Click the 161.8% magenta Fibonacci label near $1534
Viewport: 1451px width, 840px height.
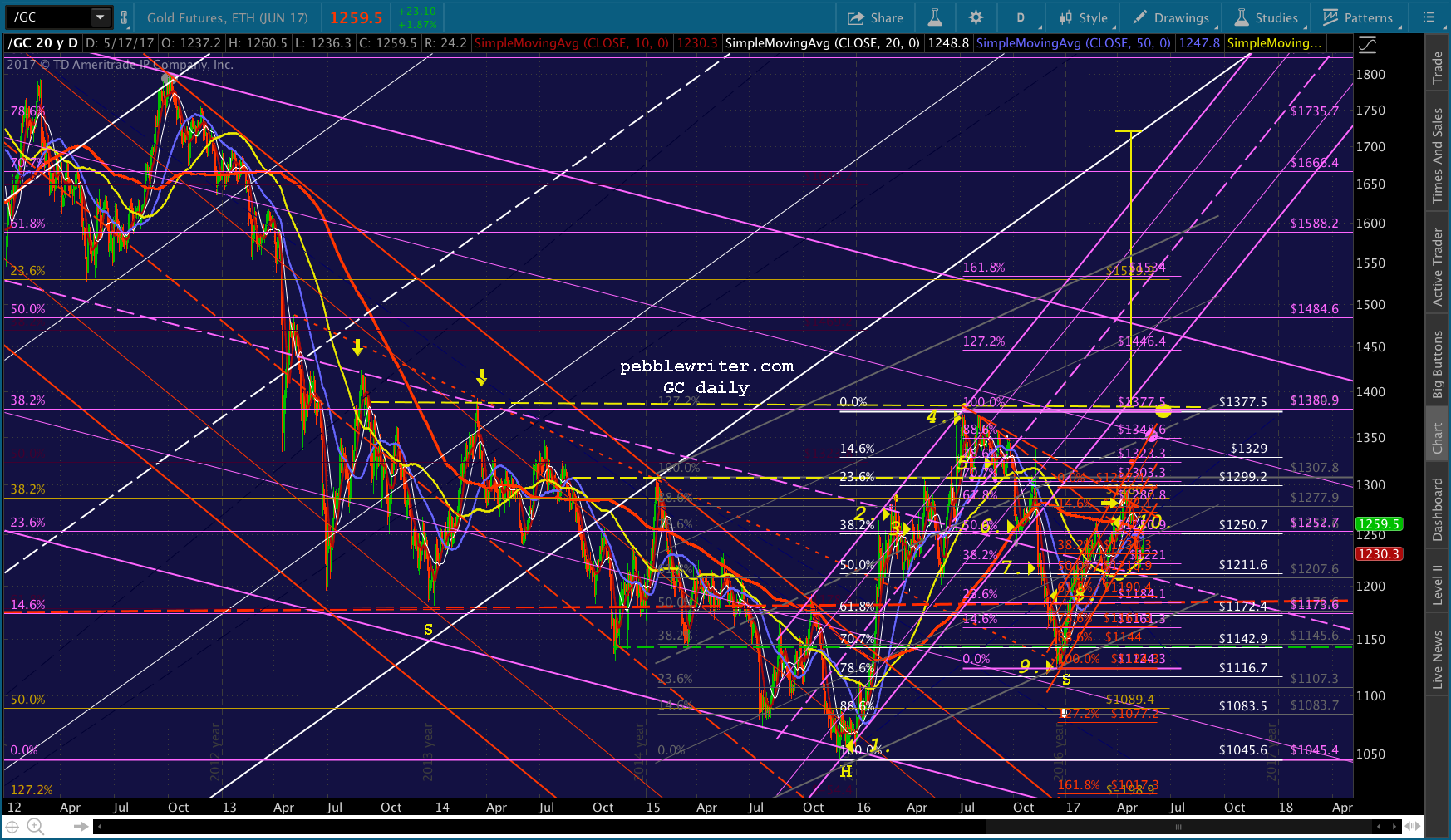984,268
